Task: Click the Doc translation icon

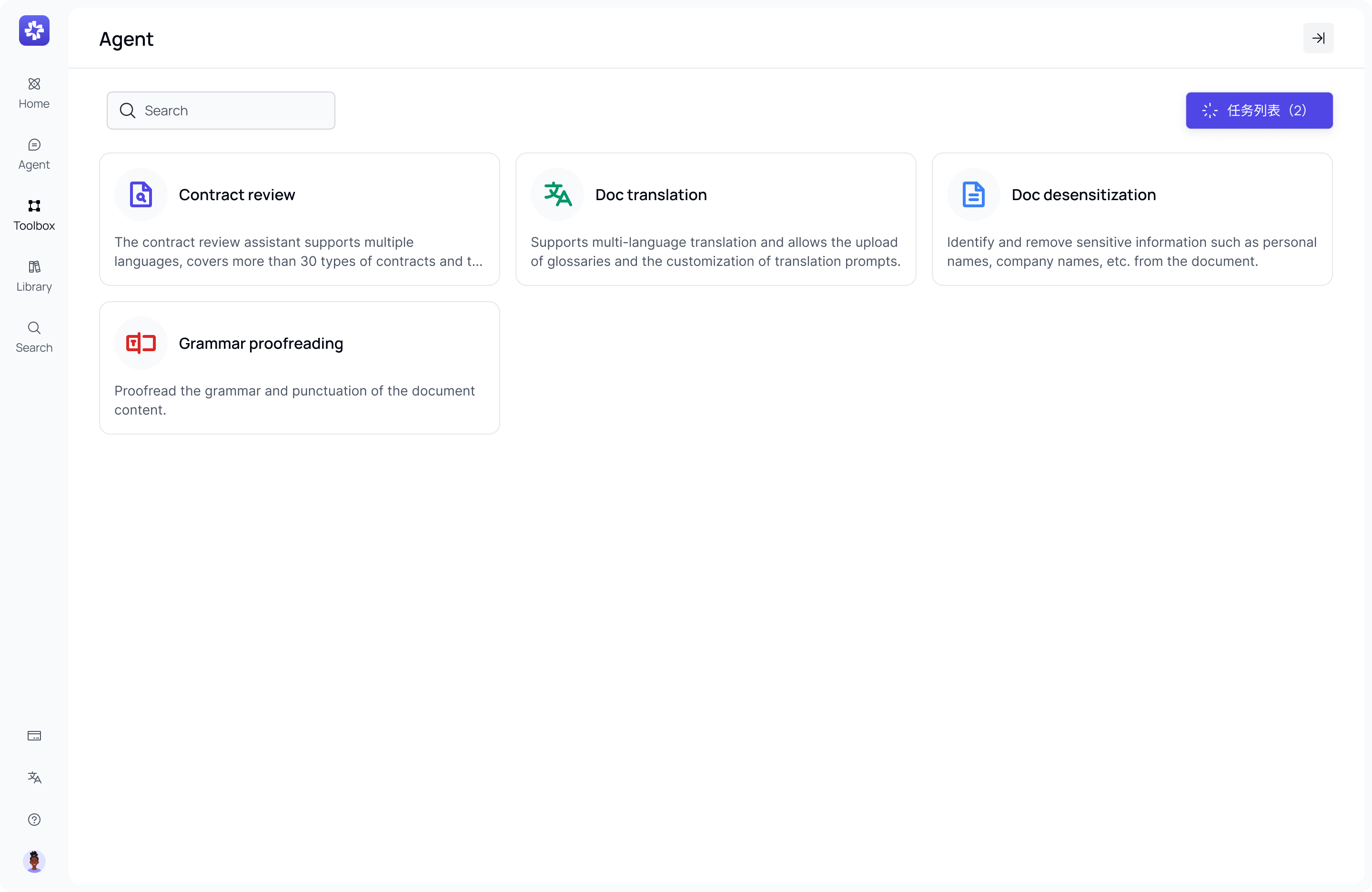Action: point(557,194)
